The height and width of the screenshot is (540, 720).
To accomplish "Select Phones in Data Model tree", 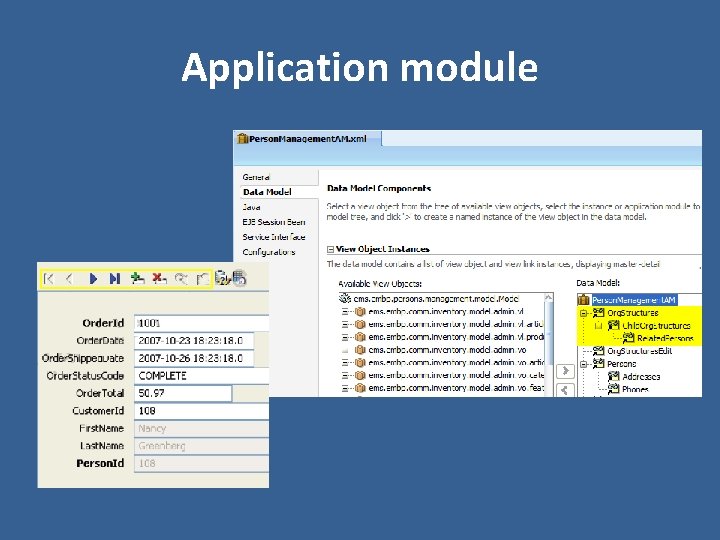I will 635,389.
